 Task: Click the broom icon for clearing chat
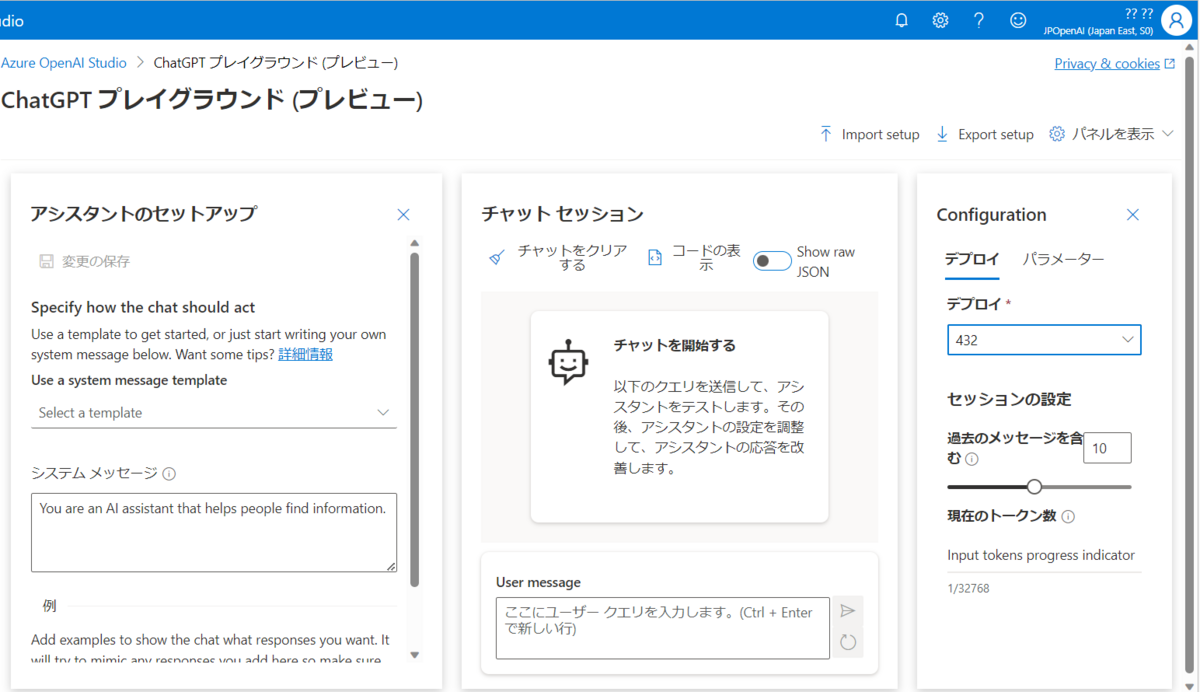[497, 258]
